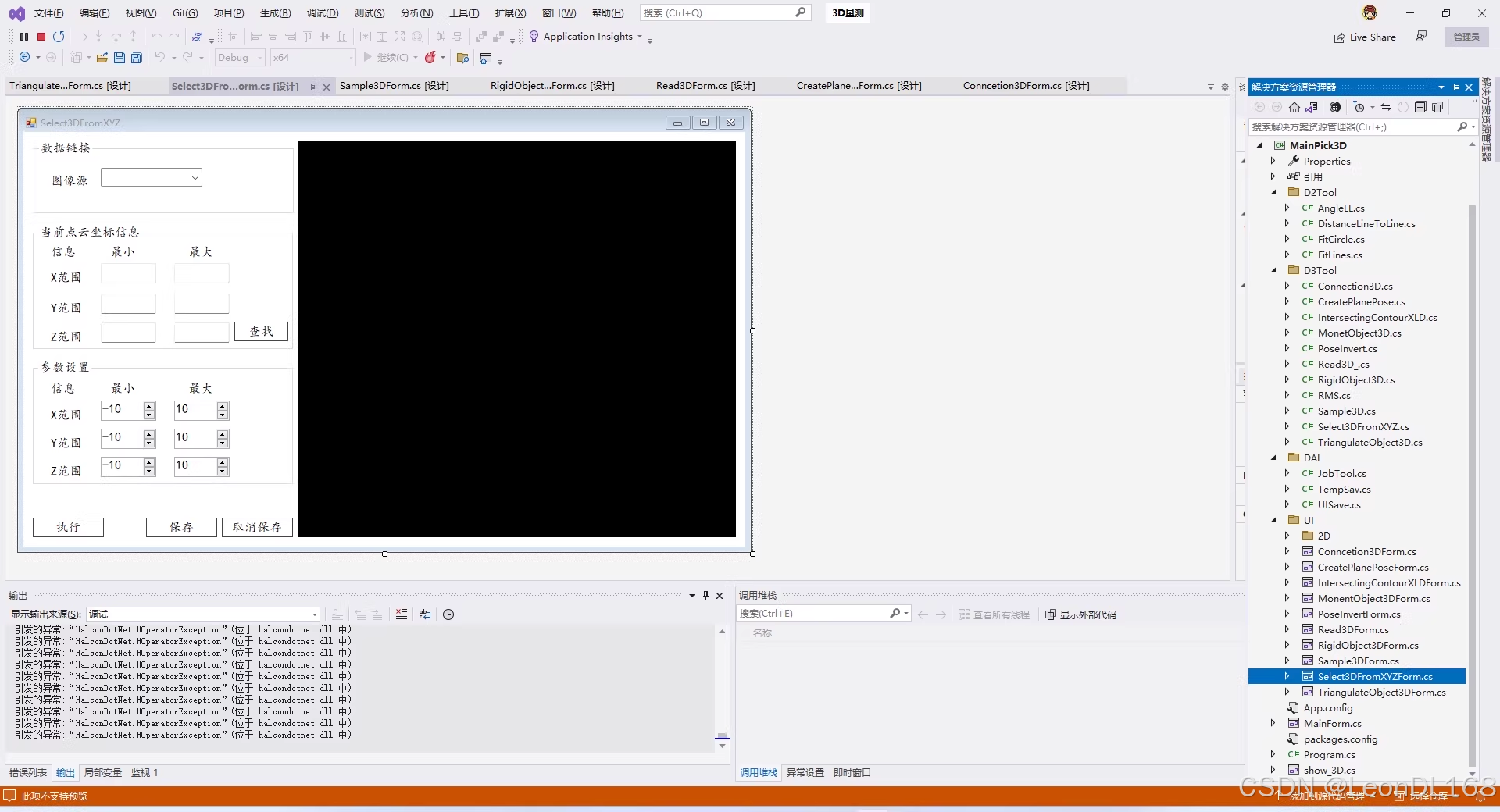Click the user account avatar icon
The image size is (1500, 812).
click(1370, 12)
